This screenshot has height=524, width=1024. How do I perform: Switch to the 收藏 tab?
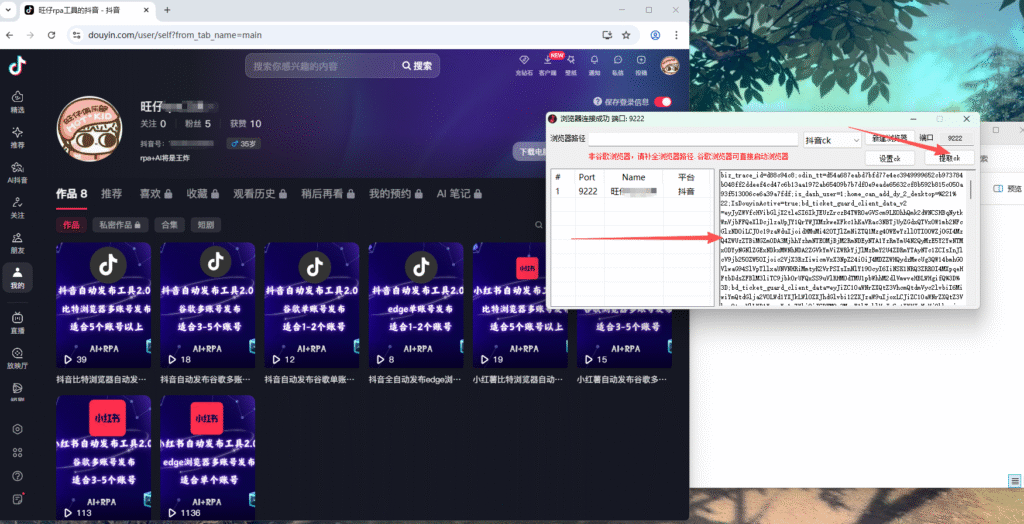202,194
